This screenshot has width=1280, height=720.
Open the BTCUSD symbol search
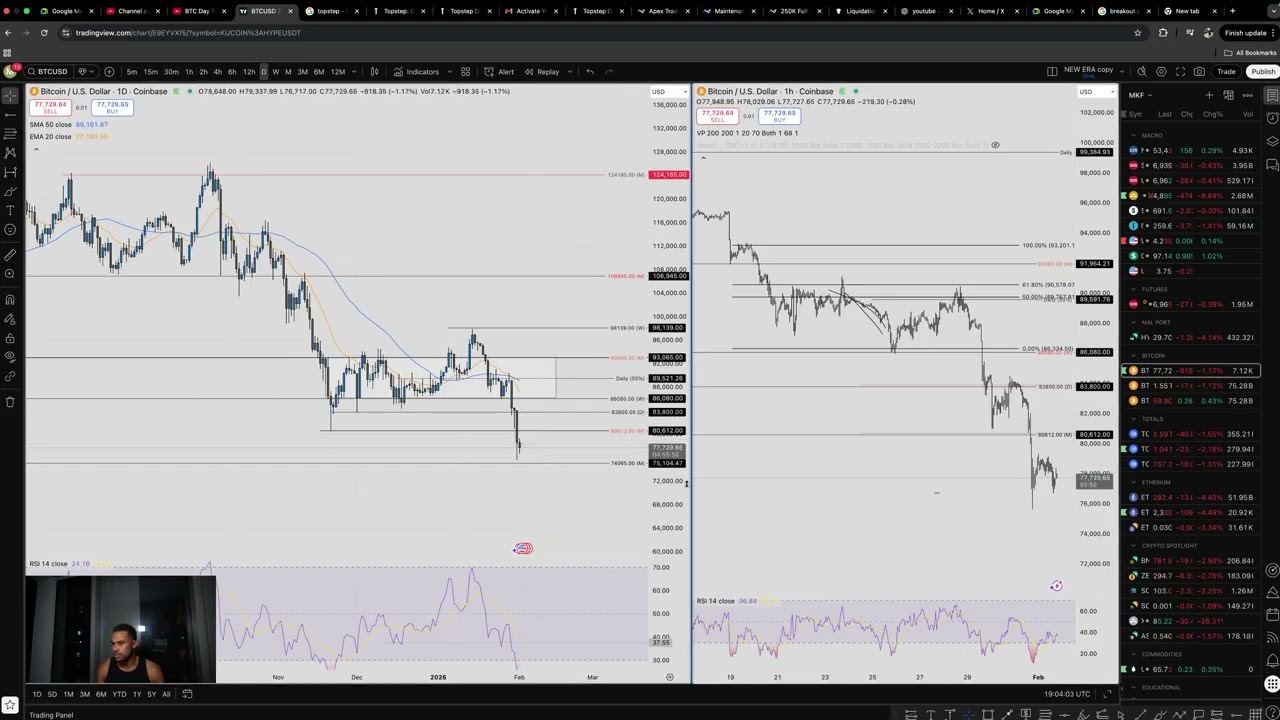click(x=48, y=71)
